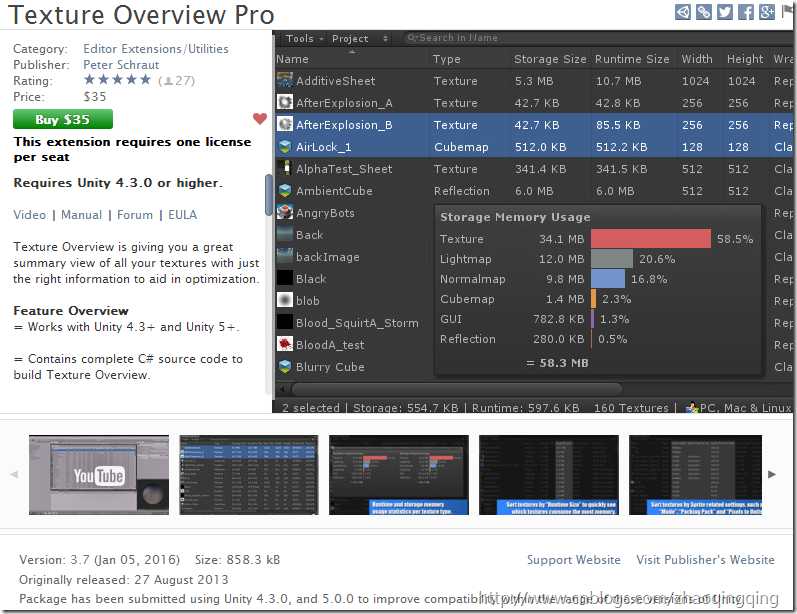Viewport: 797px width, 614px height.
Task: Open the Editor Extensions category link
Action: click(132, 49)
